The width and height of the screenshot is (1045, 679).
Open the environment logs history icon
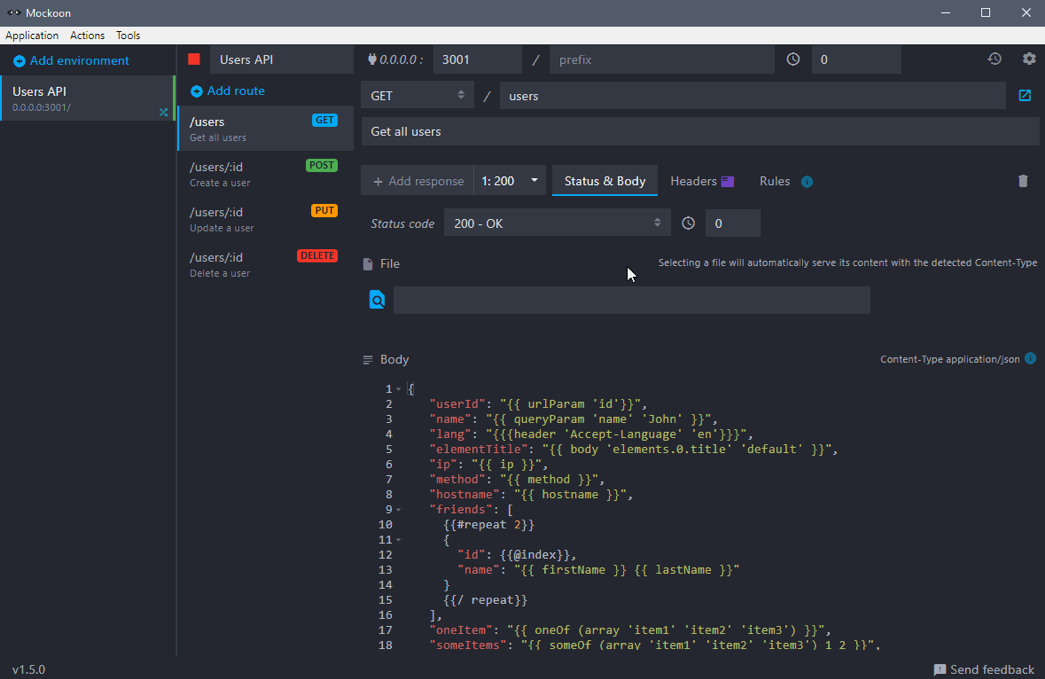click(x=994, y=59)
